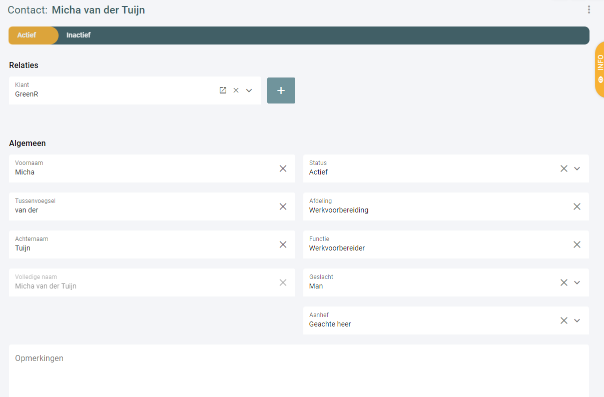Open the three-dot options menu
This screenshot has width=604, height=397.
[589, 10]
